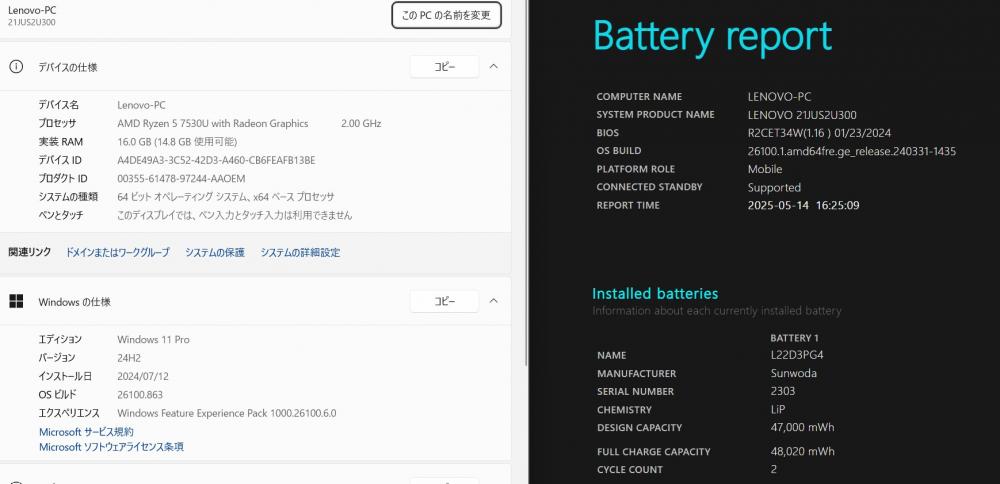Click the FULL CHARGE CAPACITY value

coord(802,451)
